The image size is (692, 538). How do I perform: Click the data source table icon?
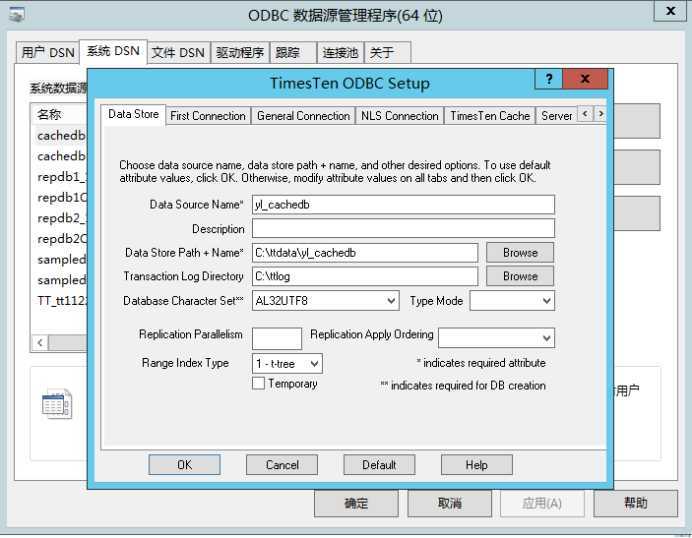(56, 403)
